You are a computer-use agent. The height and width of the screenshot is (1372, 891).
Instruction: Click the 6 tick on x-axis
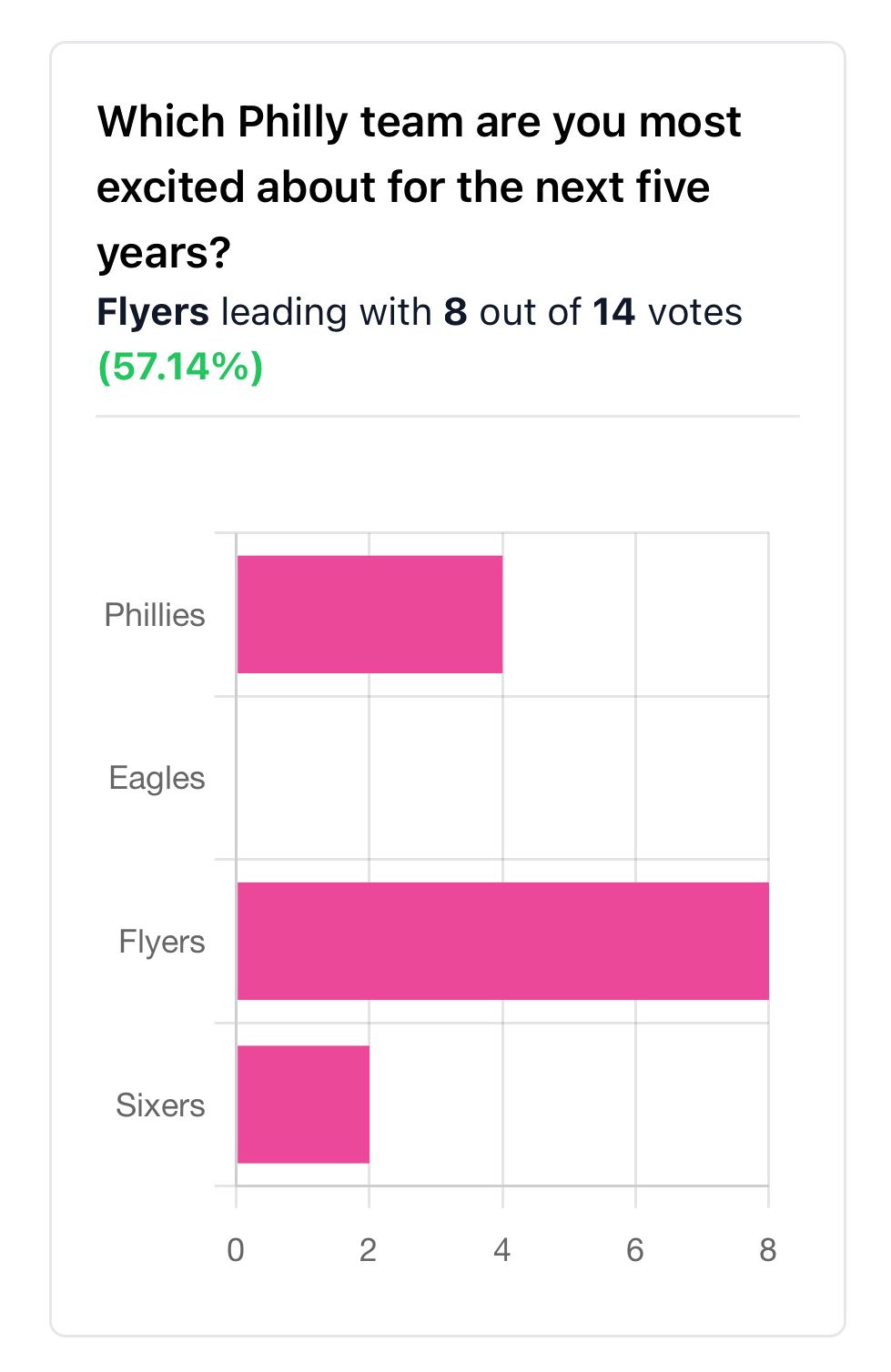tap(634, 1250)
